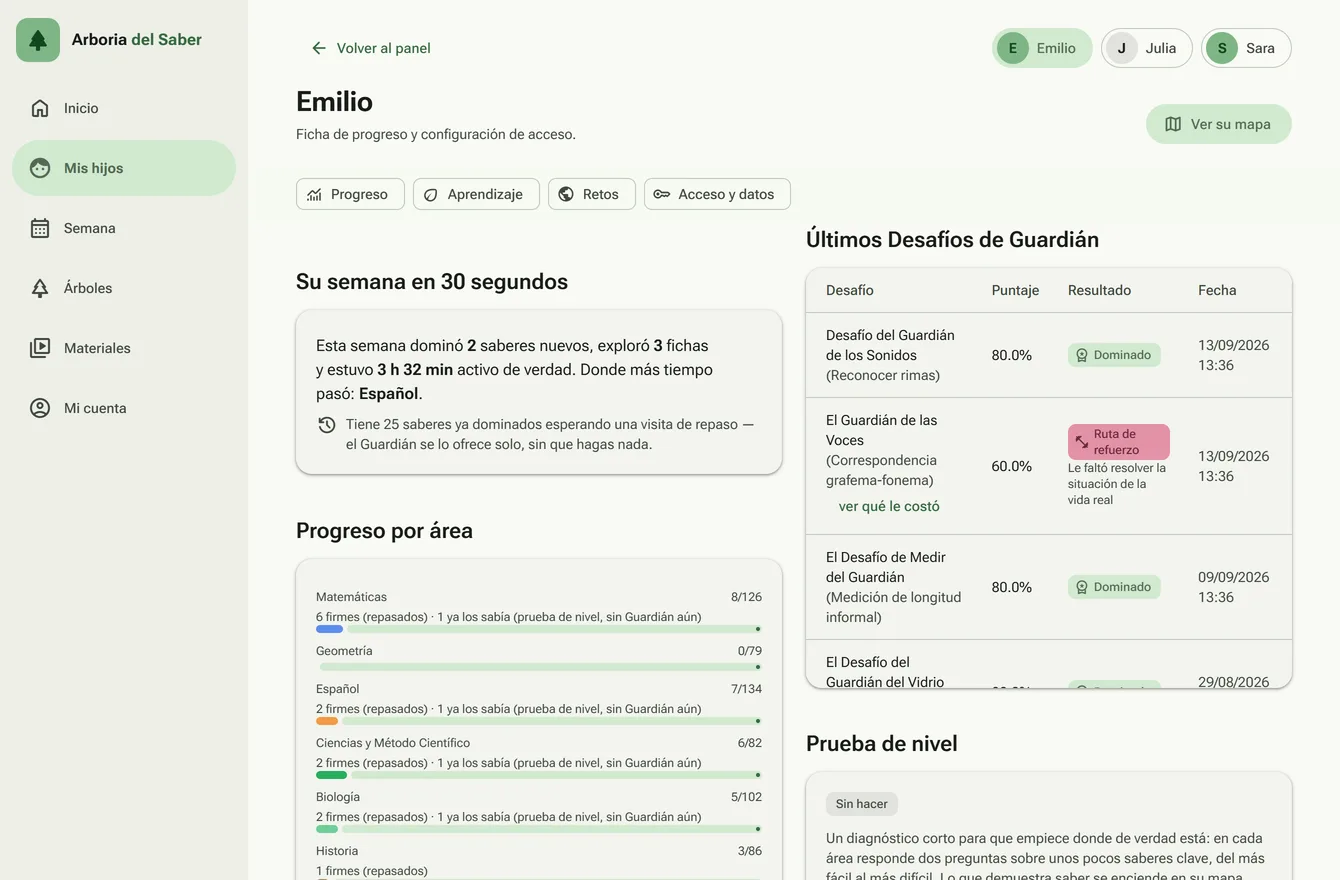Click the chart icon on the Progreso tab
This screenshot has width=1340, height=880.
point(315,194)
